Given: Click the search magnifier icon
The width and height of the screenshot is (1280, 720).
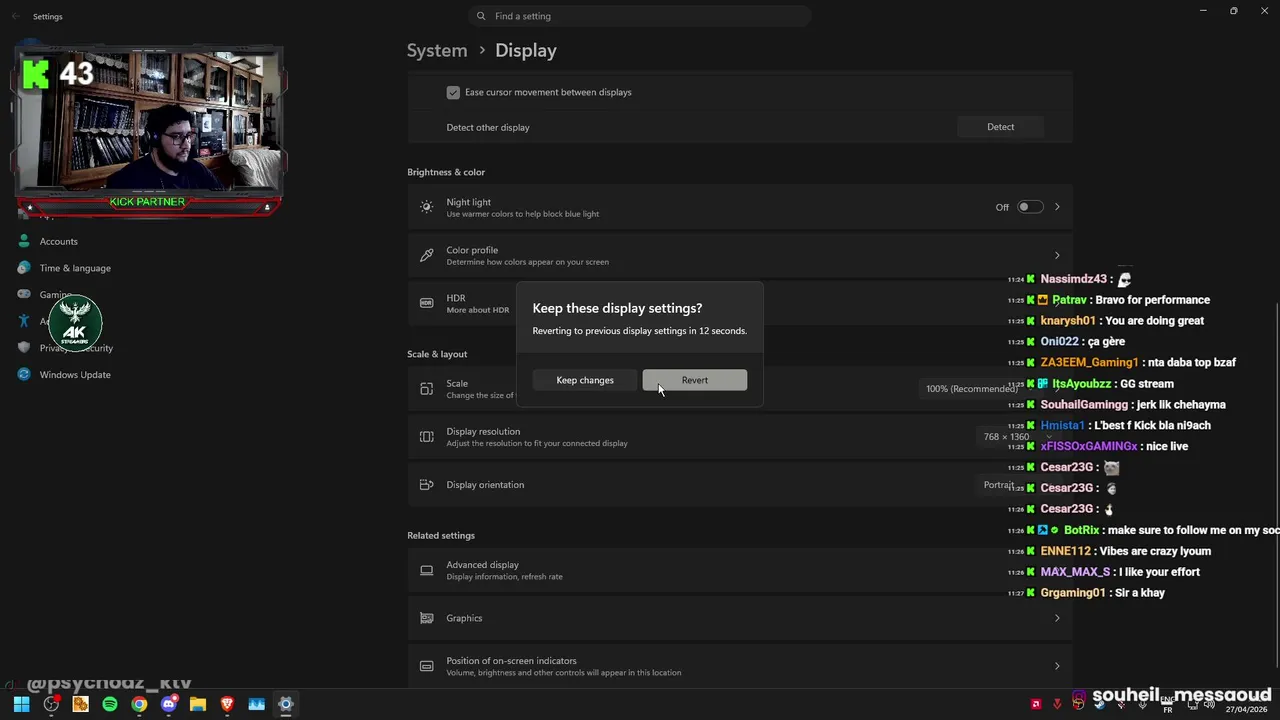Looking at the screenshot, I should 481,16.
